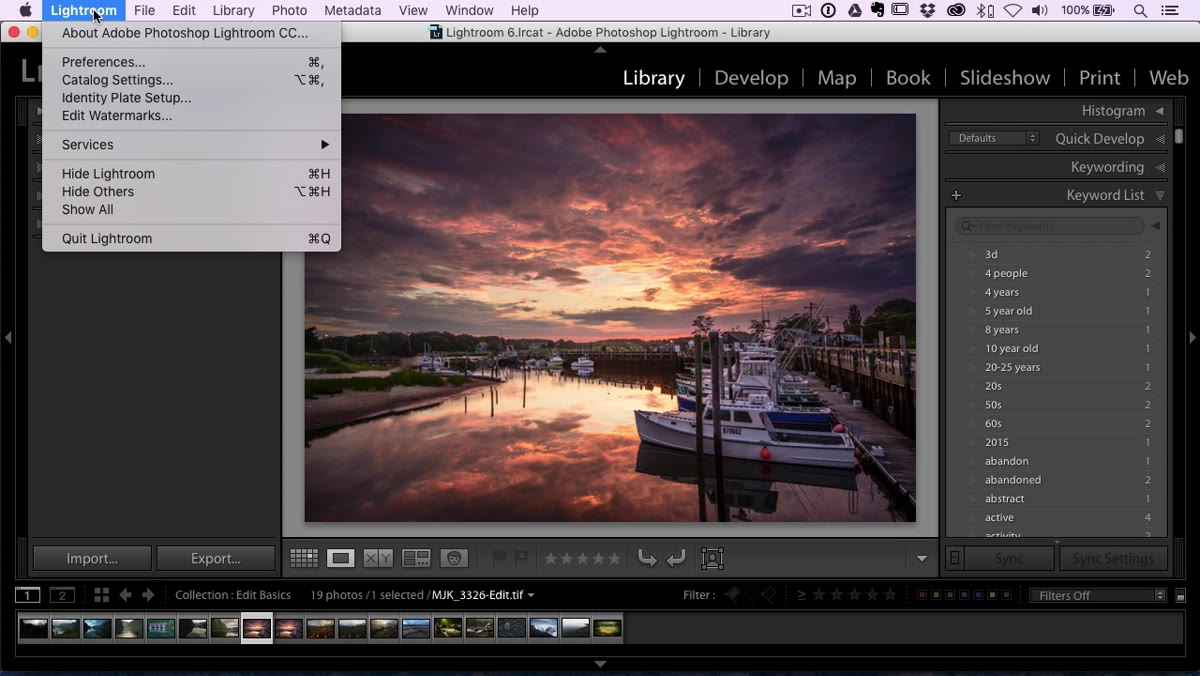The image size is (1200, 676).
Task: Flag photo as Pick in toolbar
Action: 499,558
